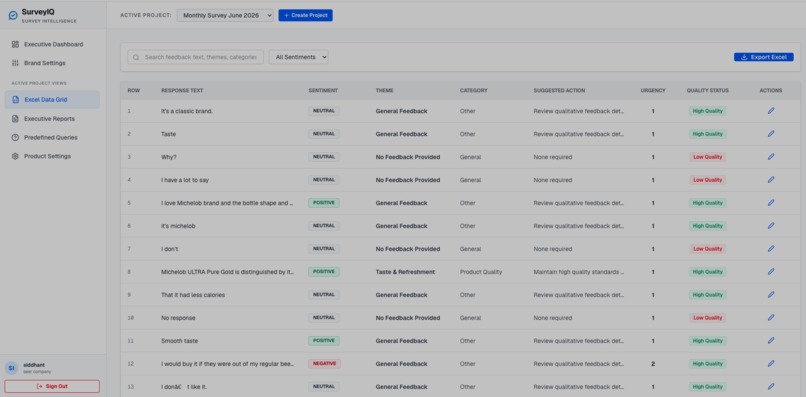
Task: Click the "No response" response text
Action: pos(178,318)
